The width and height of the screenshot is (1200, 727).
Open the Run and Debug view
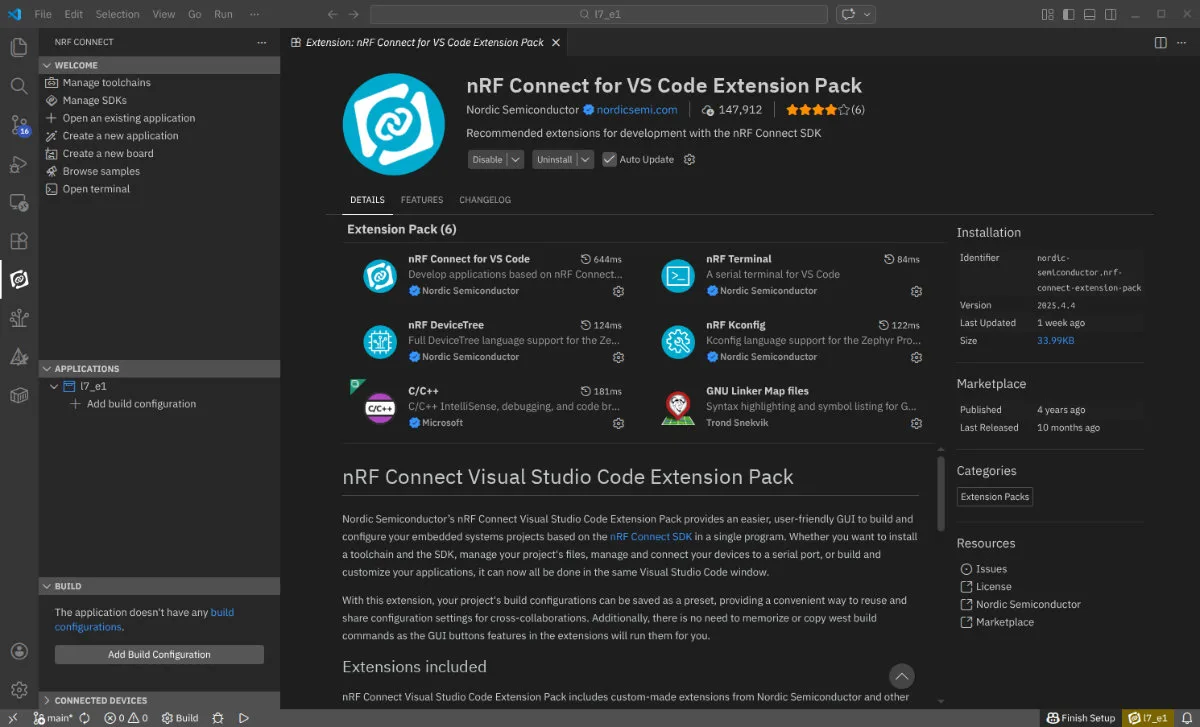tap(18, 164)
